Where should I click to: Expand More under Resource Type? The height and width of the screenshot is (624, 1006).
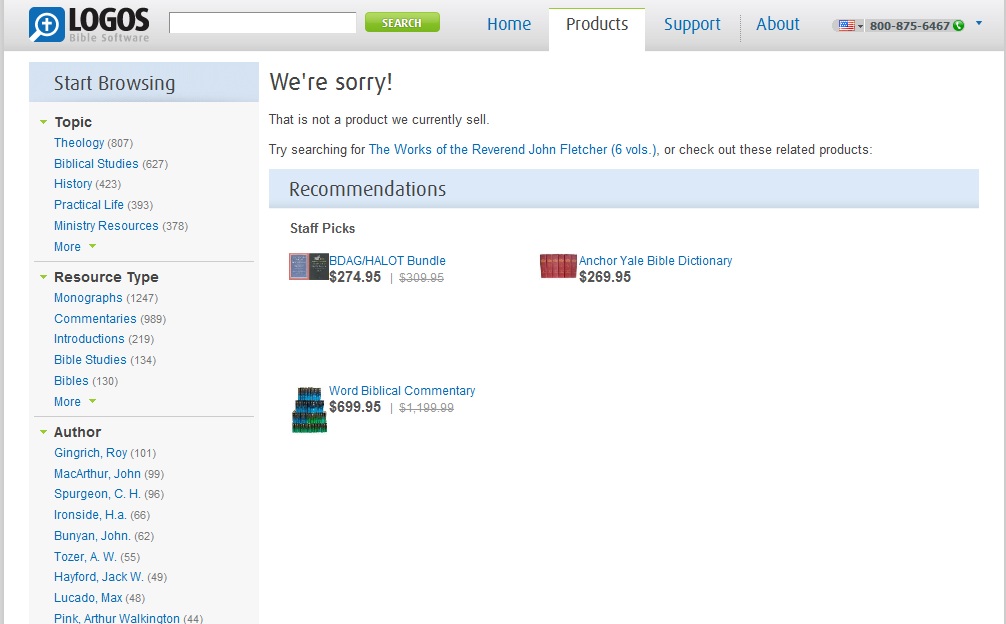pos(74,402)
